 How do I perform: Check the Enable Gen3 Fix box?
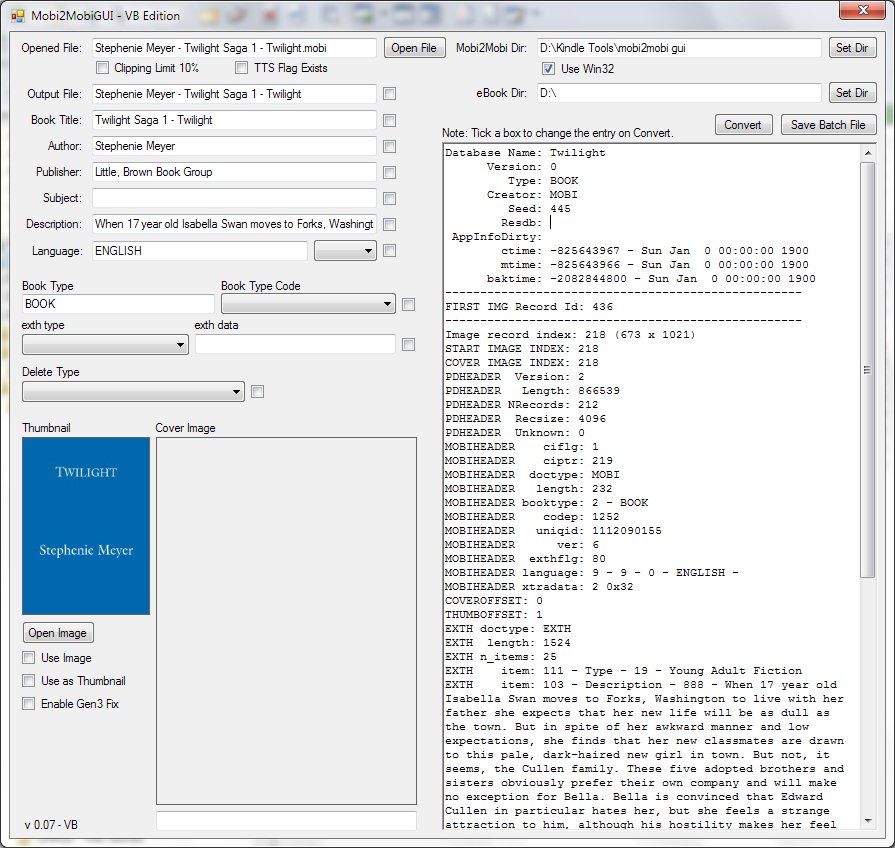coord(29,704)
